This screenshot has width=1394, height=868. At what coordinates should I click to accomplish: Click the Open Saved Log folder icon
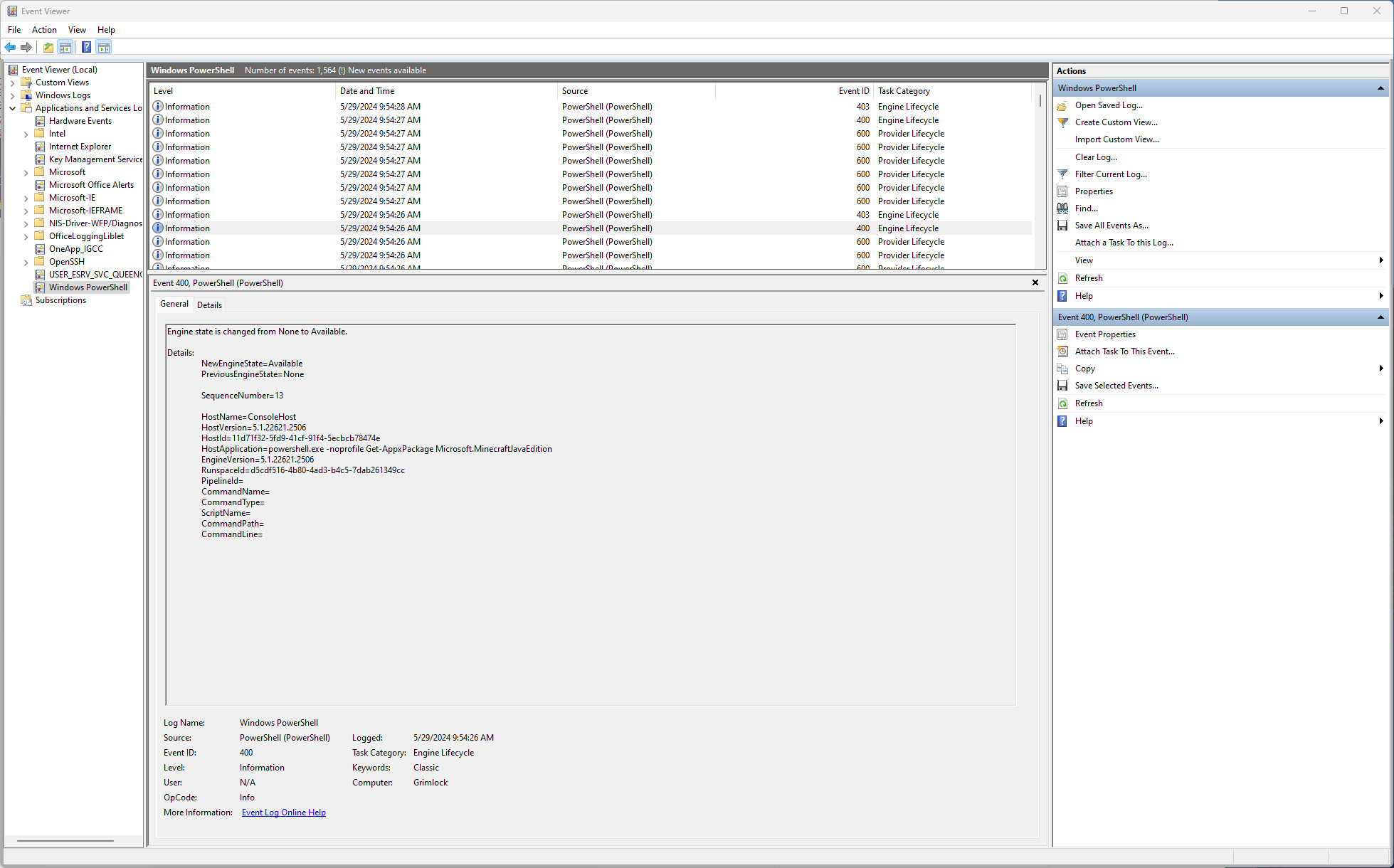pyautogui.click(x=1062, y=105)
